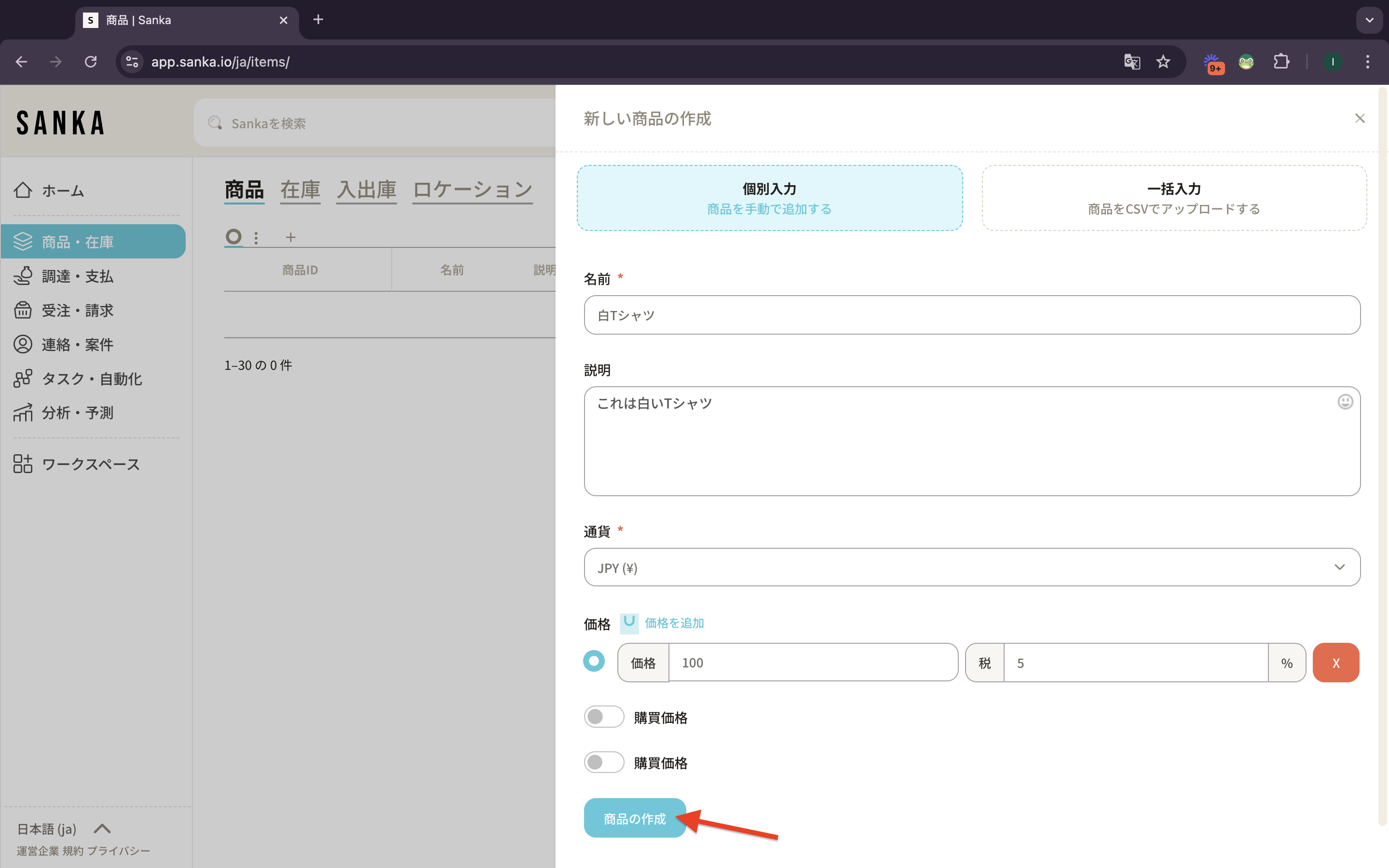Select the 一括入力 CSV upload option
Image resolution: width=1389 pixels, height=868 pixels.
(x=1174, y=198)
